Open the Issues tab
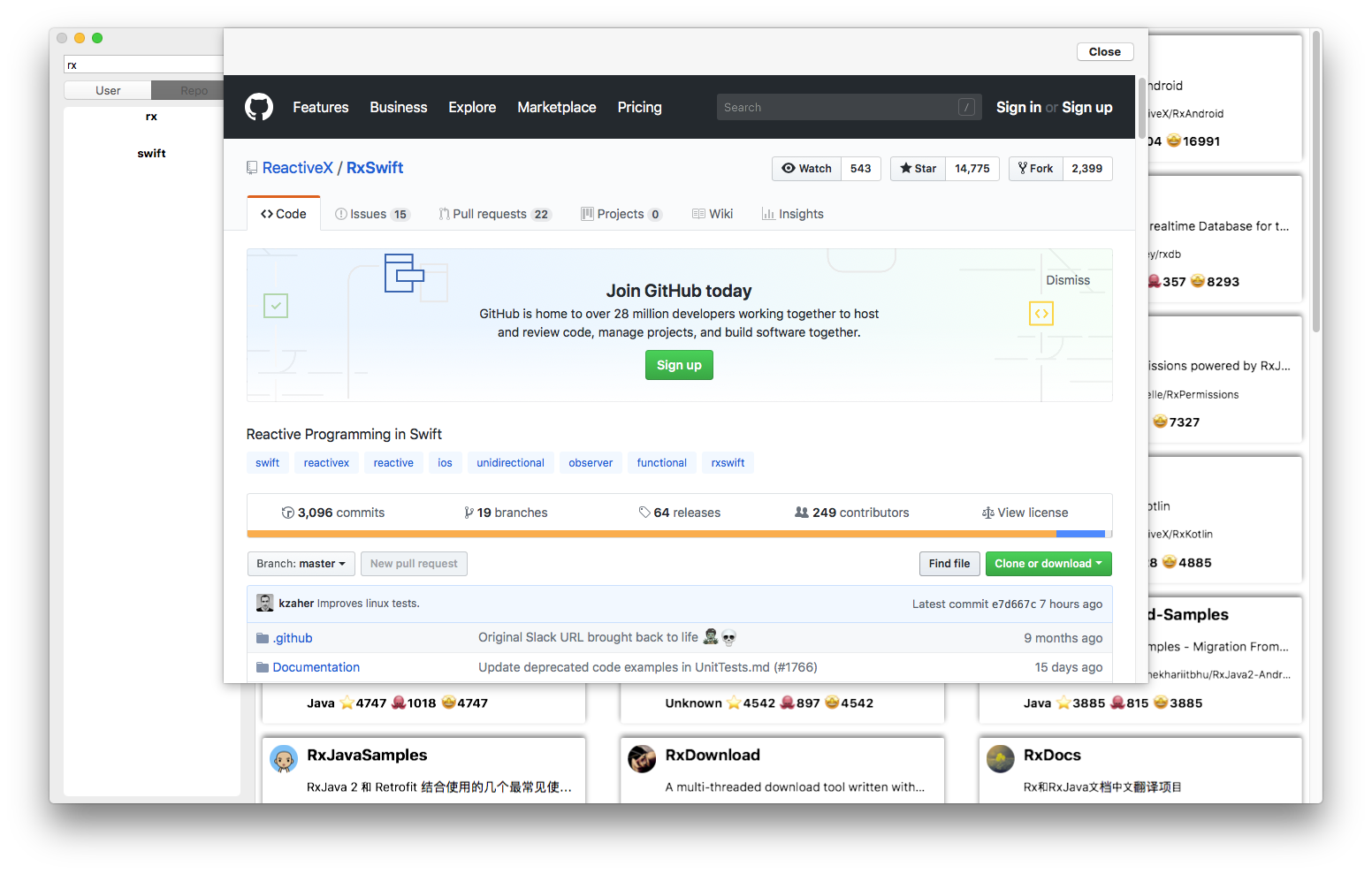Image resolution: width=1372 pixels, height=874 pixels. pos(371,214)
